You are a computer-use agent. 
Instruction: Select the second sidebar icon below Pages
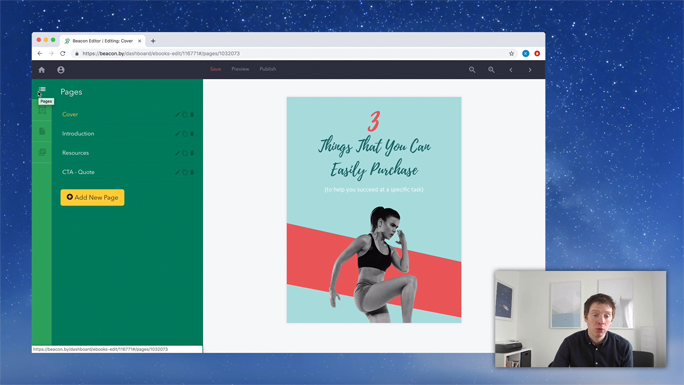[42, 110]
